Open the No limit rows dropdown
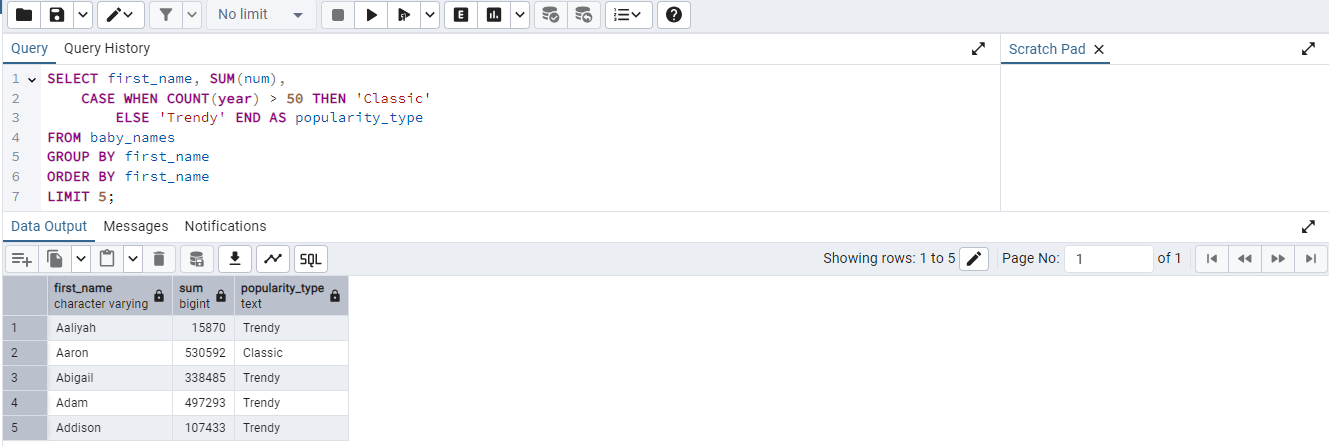This screenshot has width=1329, height=446. [x=260, y=15]
